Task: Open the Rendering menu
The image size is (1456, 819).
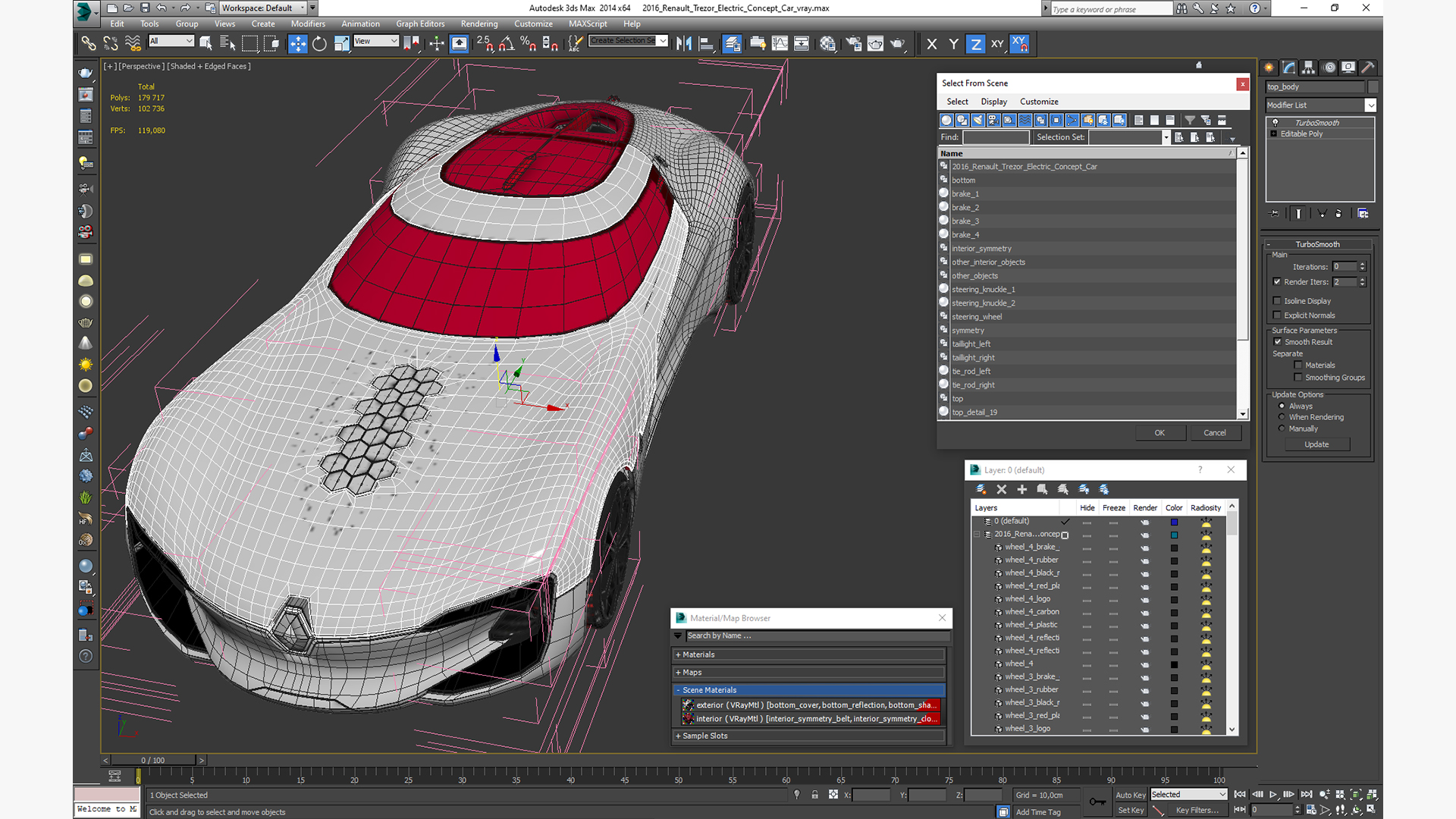Action: [x=479, y=24]
